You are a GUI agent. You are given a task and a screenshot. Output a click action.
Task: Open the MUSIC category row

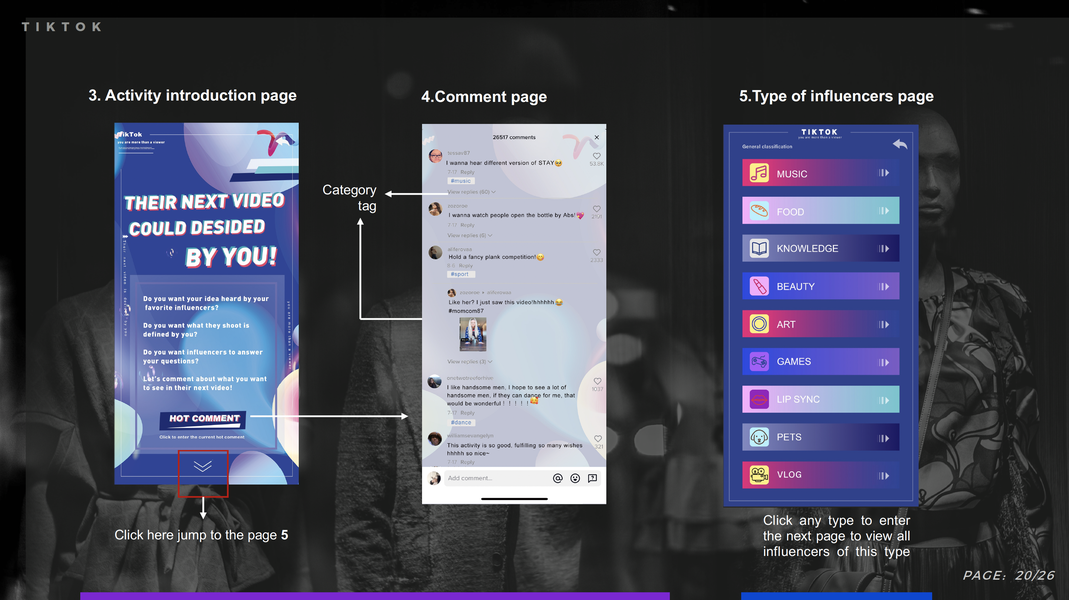click(820, 173)
